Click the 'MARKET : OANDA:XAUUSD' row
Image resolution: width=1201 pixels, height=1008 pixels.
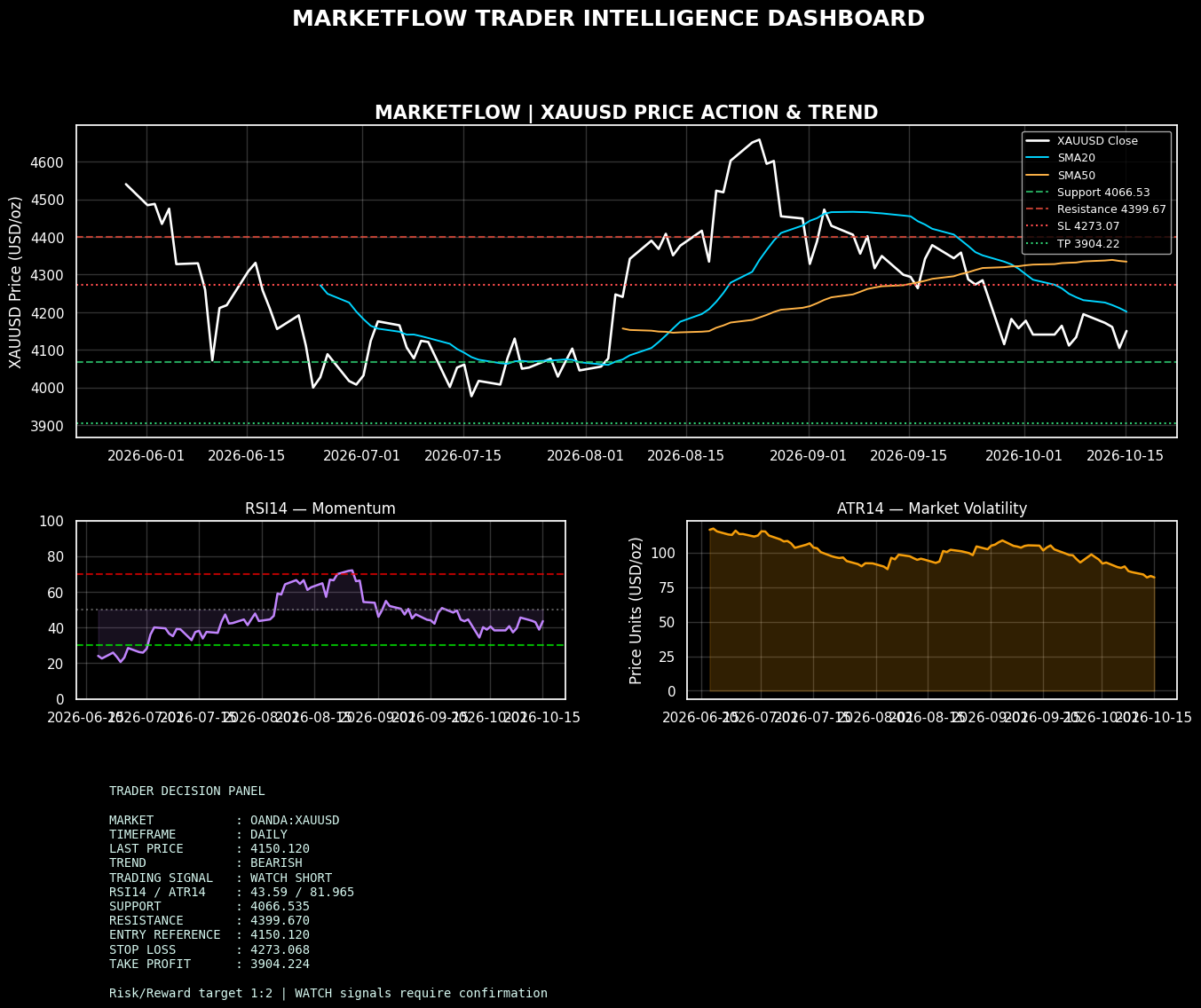click(x=225, y=820)
